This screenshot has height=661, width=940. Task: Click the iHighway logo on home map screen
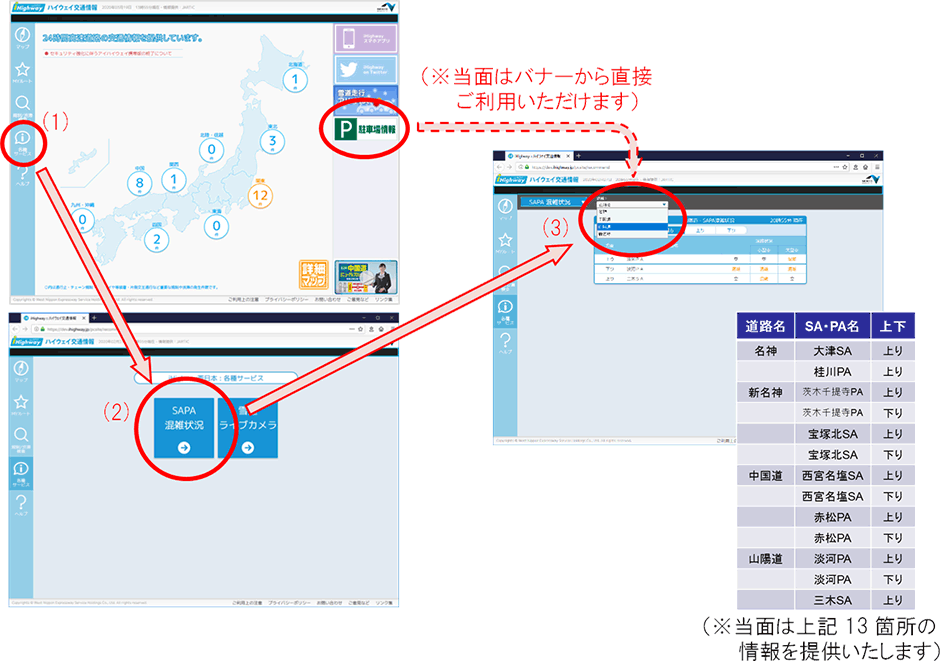[28, 8]
